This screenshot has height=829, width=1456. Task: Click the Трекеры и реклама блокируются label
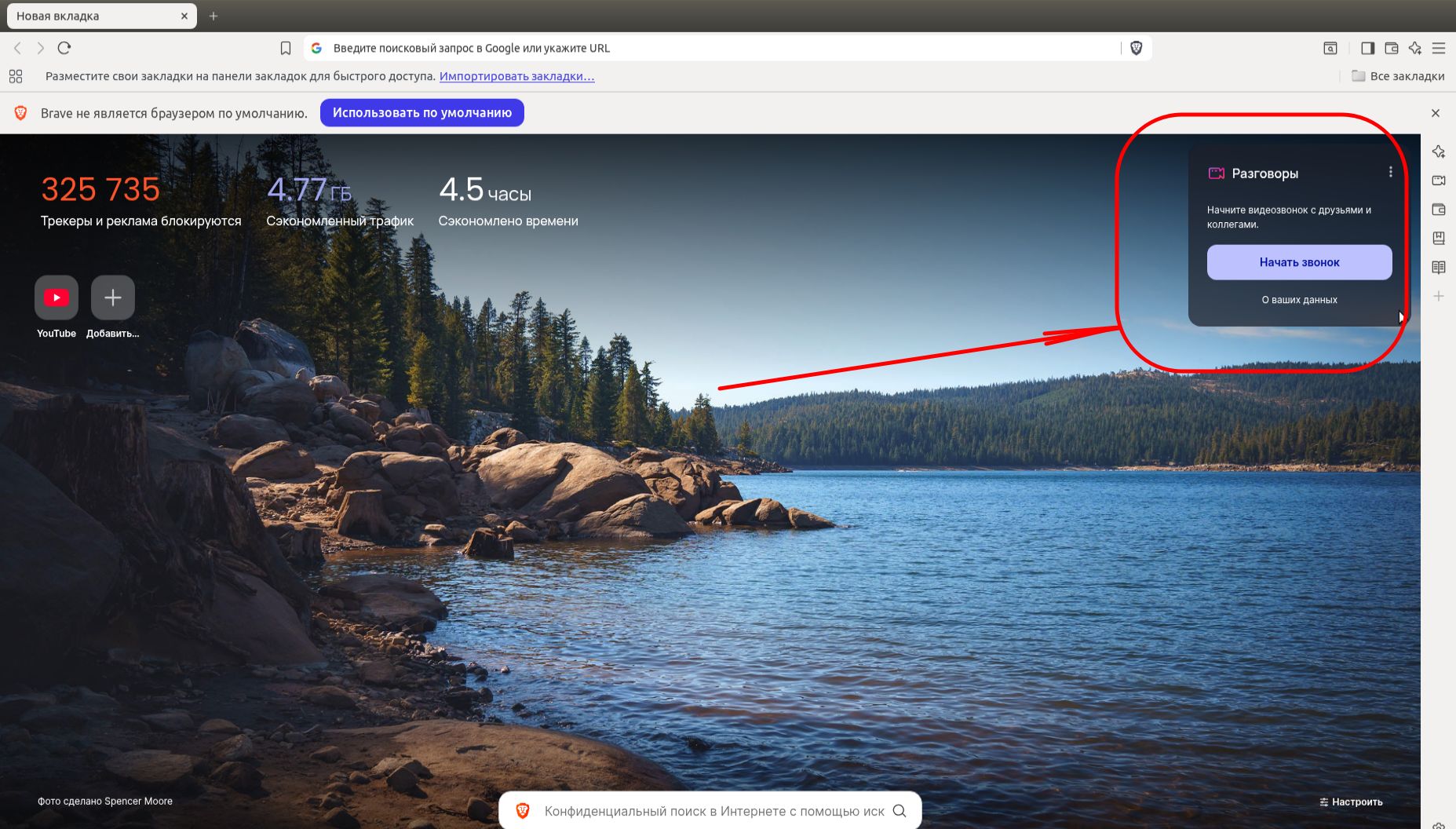click(141, 221)
